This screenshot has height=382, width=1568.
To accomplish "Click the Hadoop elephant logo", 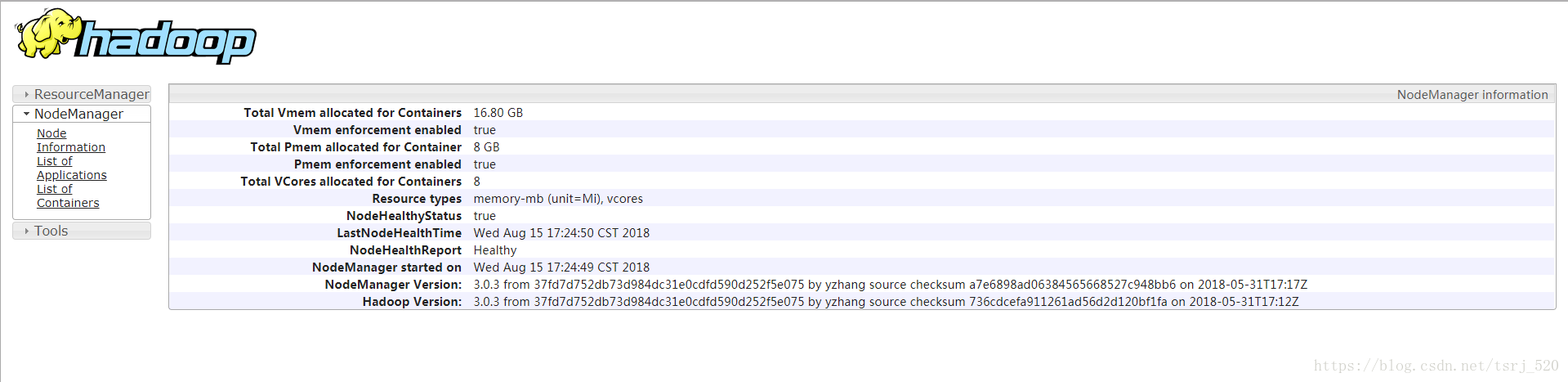I will click(136, 36).
